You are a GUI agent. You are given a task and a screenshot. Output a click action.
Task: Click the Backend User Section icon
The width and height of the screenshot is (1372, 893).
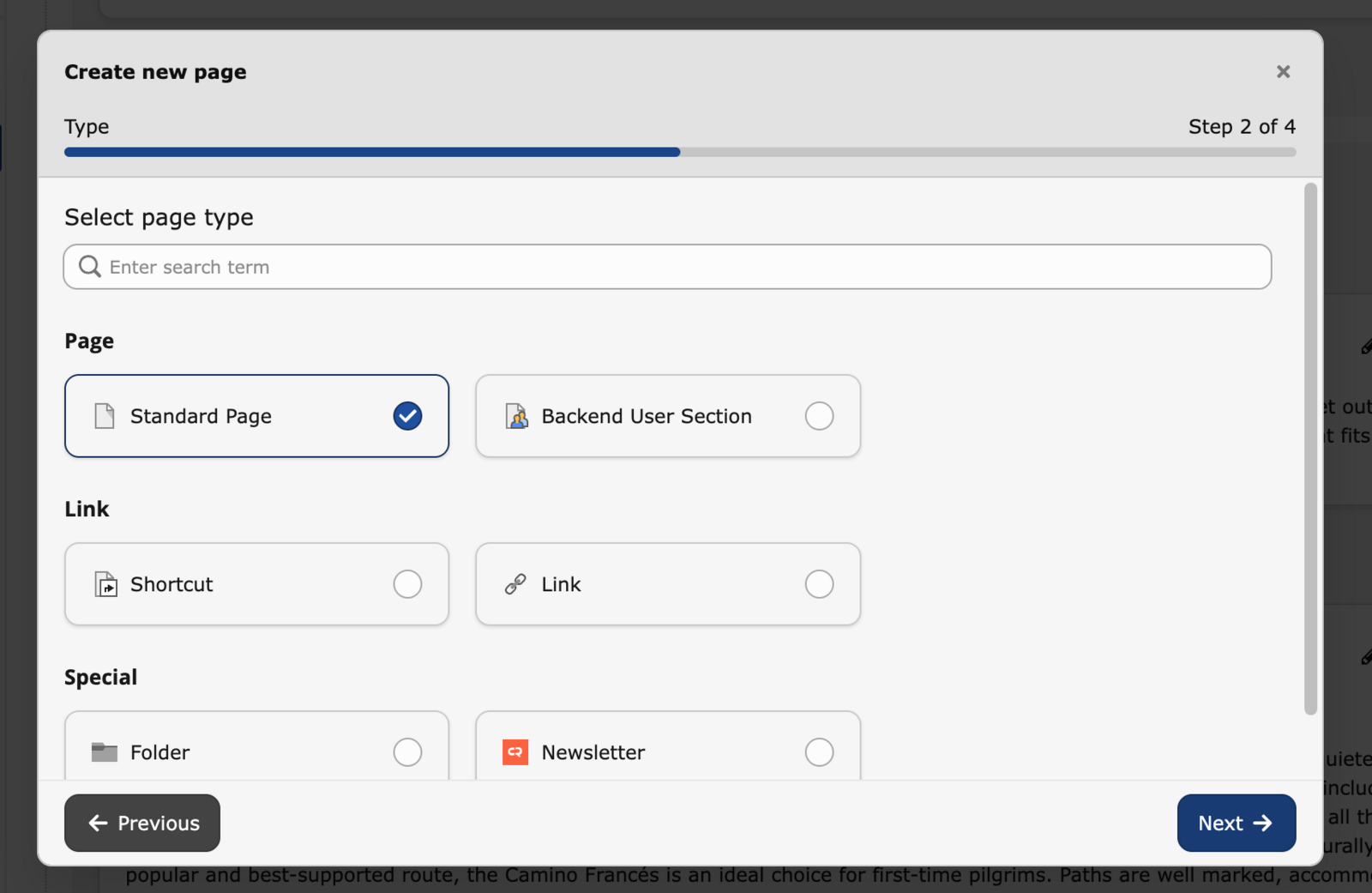click(516, 416)
